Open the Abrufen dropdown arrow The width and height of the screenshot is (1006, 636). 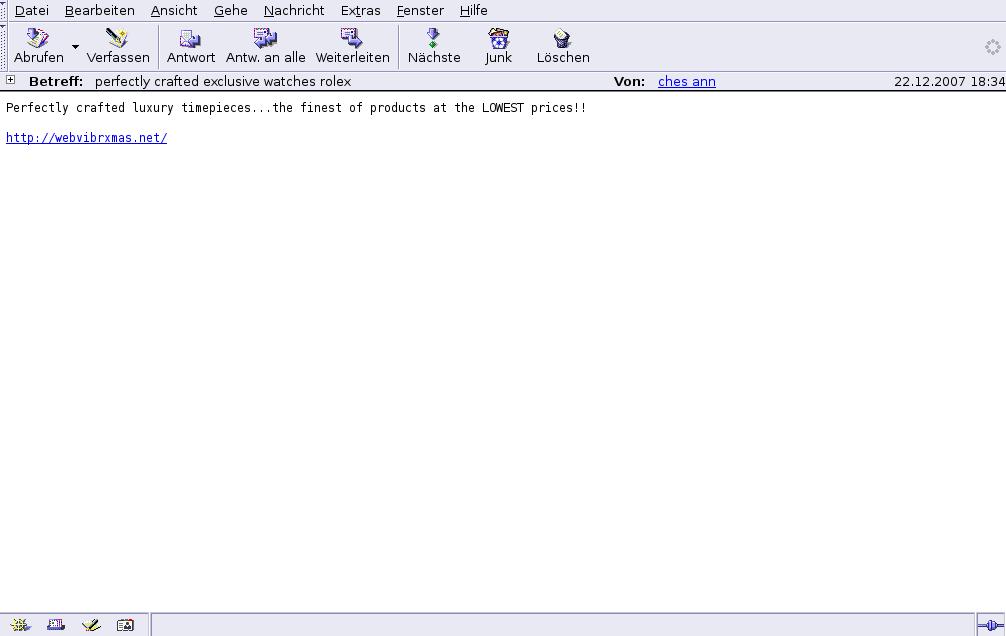point(75,47)
